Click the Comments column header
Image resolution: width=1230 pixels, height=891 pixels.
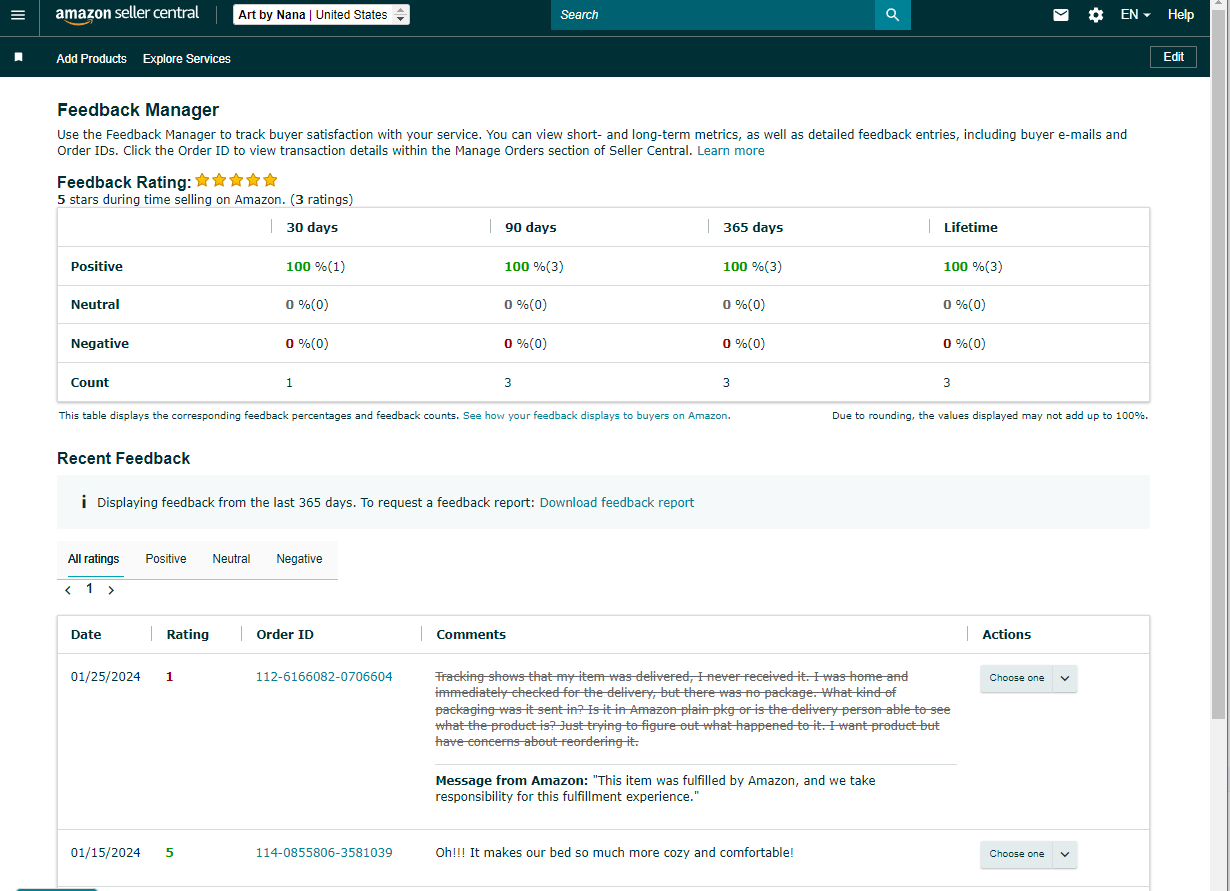(x=471, y=635)
